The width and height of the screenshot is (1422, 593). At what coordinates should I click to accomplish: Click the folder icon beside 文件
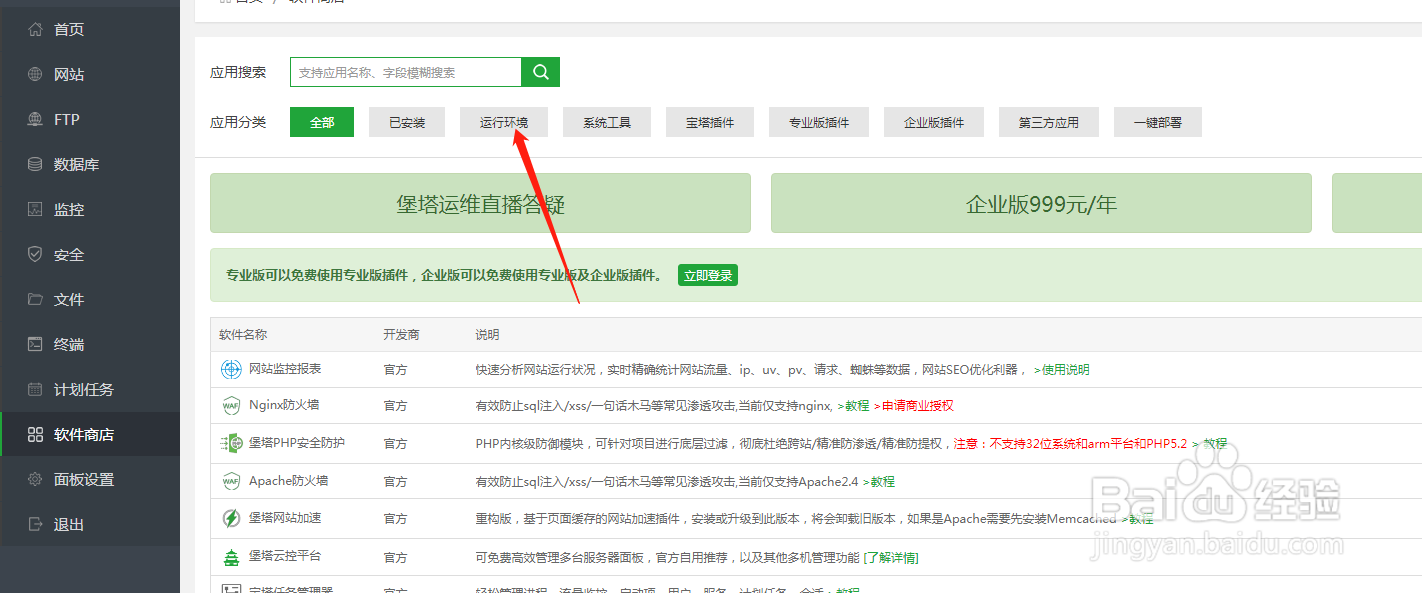[x=35, y=300]
